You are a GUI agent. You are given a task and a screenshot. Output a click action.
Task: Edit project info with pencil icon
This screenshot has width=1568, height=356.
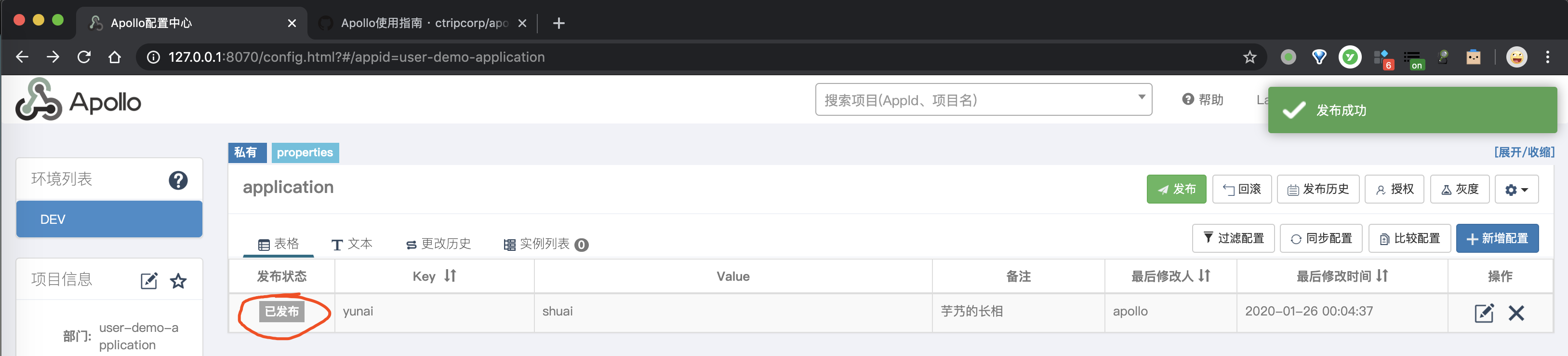point(148,280)
